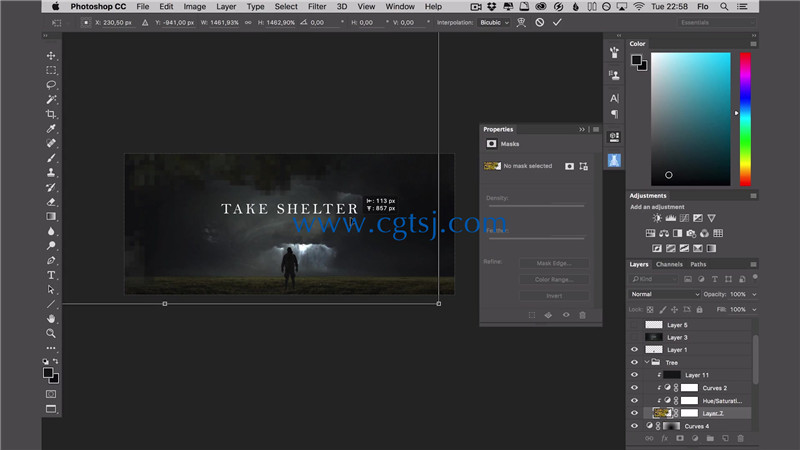Select the Rectangular Marquee tool
This screenshot has width=800, height=450.
pos(51,70)
